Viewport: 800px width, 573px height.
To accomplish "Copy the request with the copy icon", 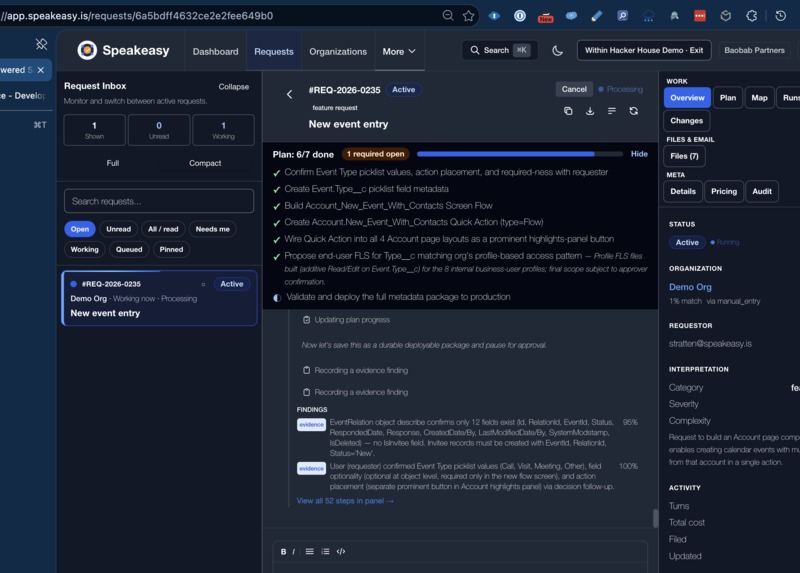I will 568,111.
